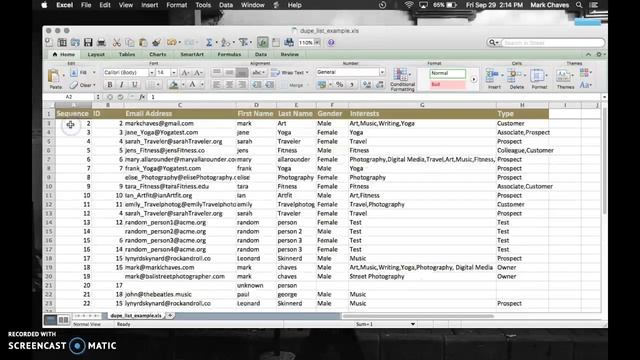Click the Merge button
The height and width of the screenshot is (360, 640).
(296, 85)
